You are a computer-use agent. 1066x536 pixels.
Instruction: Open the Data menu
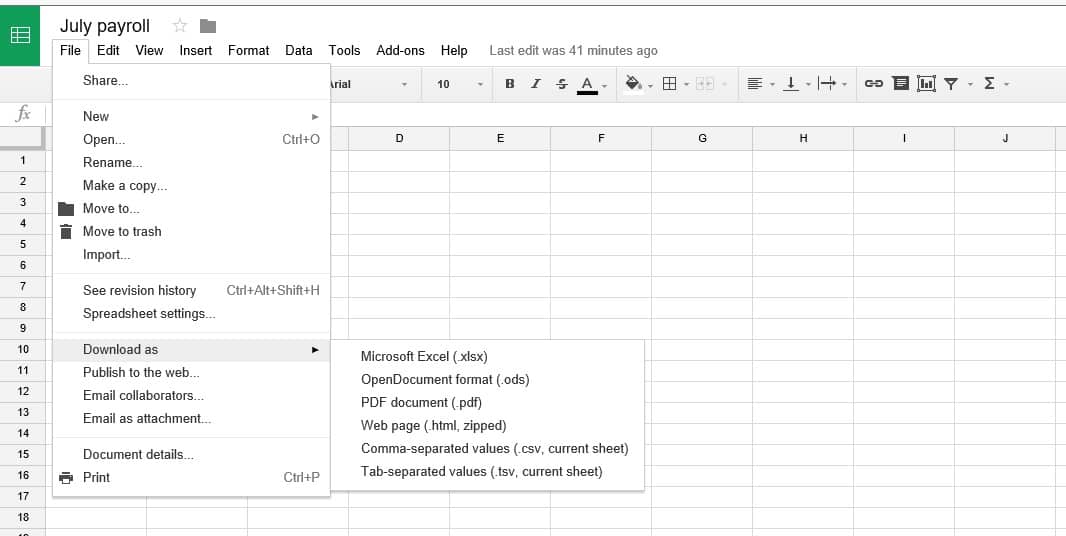point(298,50)
